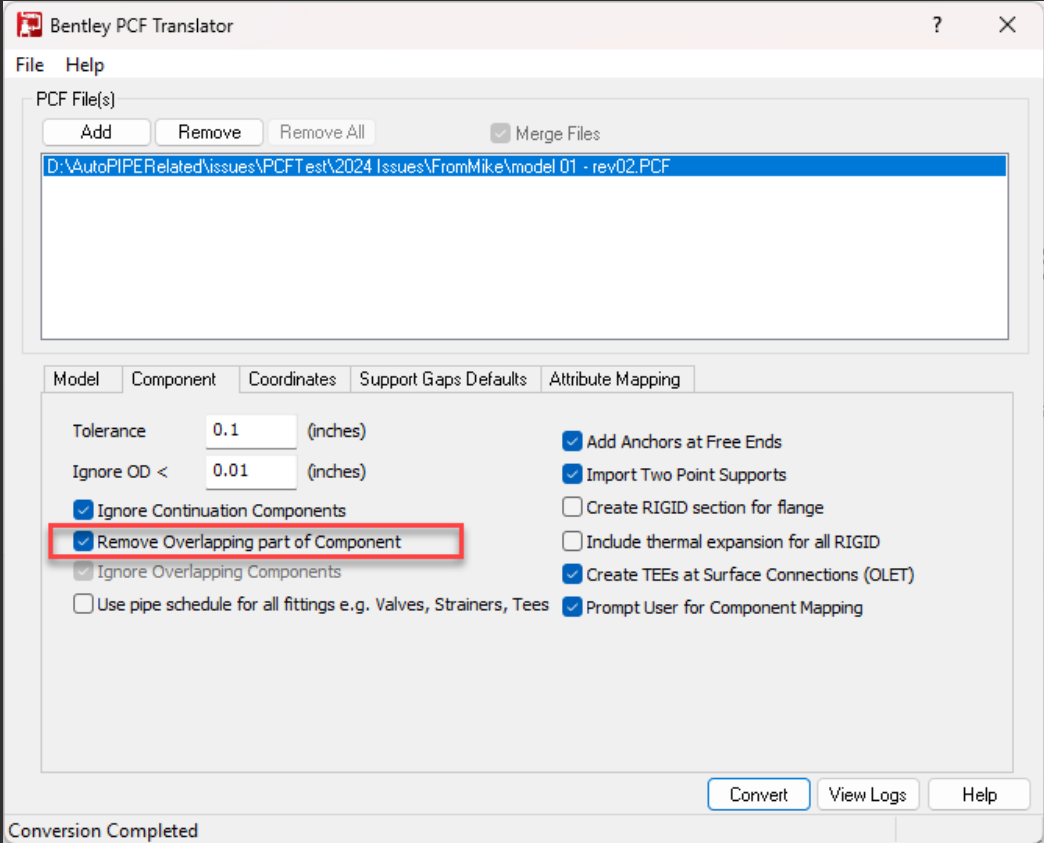Toggle Add Anchors at Free Ends checkbox

coord(572,441)
